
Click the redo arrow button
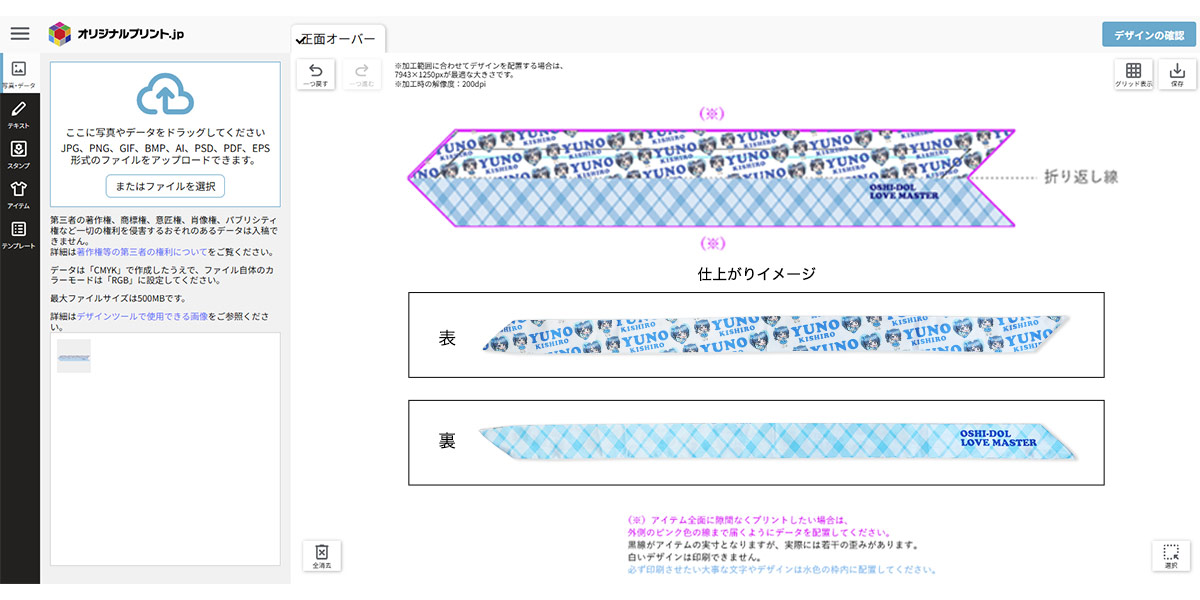pyautogui.click(x=362, y=75)
